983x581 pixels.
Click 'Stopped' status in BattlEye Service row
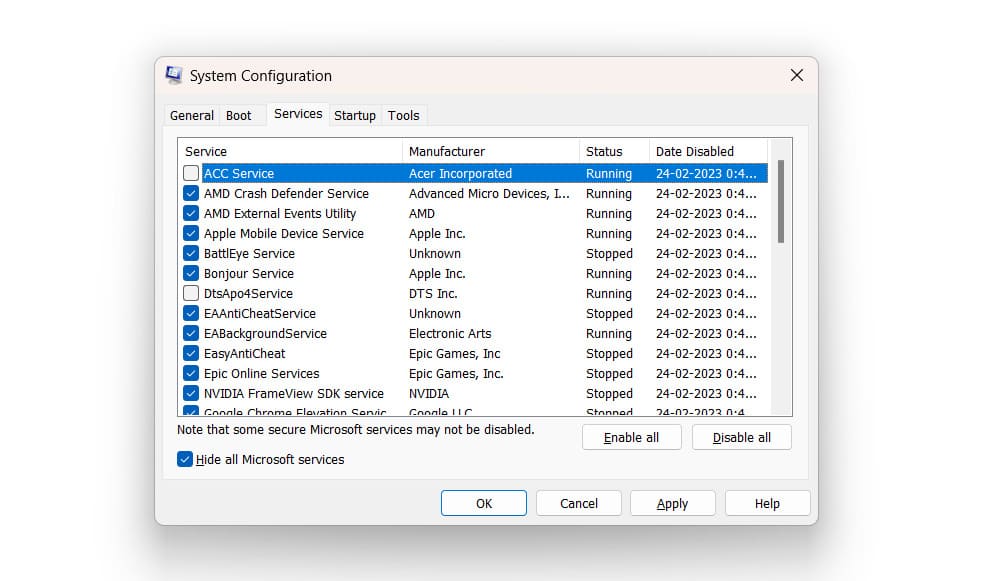[609, 254]
